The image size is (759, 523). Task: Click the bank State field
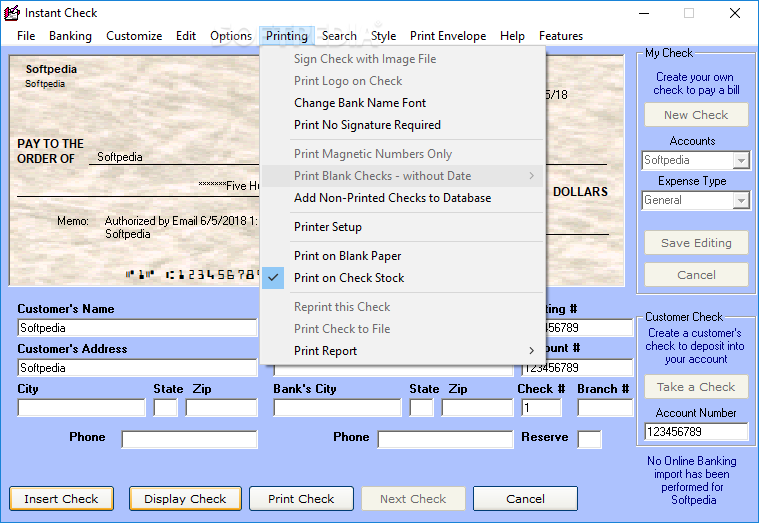click(x=422, y=408)
